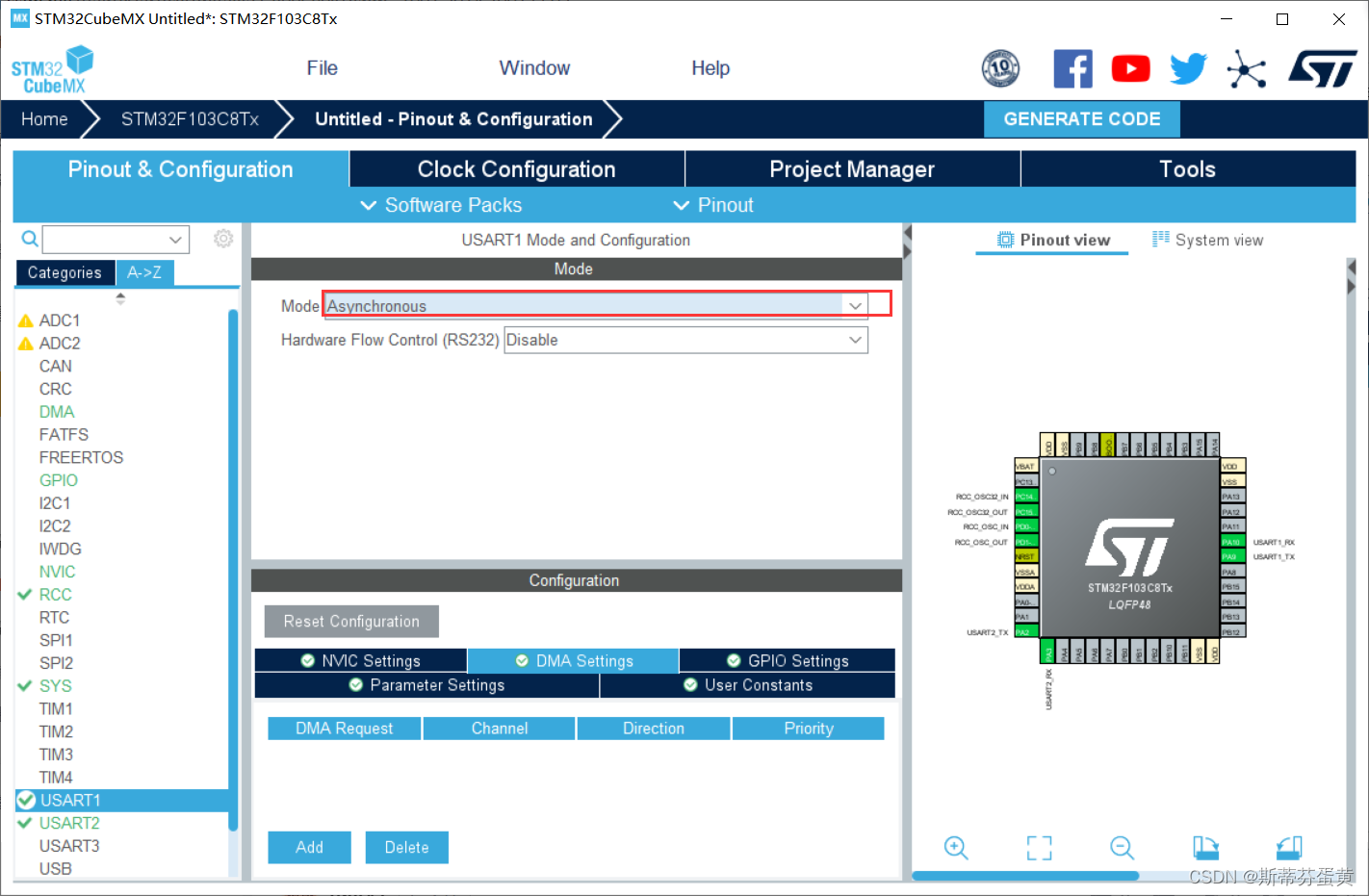
Task: Zoom in on the pinout view
Action: (956, 848)
